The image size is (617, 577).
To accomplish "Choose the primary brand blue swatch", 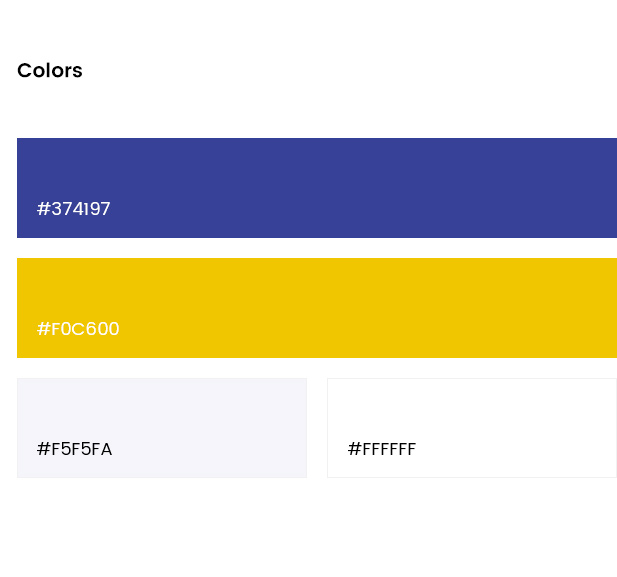I will pos(317,188).
